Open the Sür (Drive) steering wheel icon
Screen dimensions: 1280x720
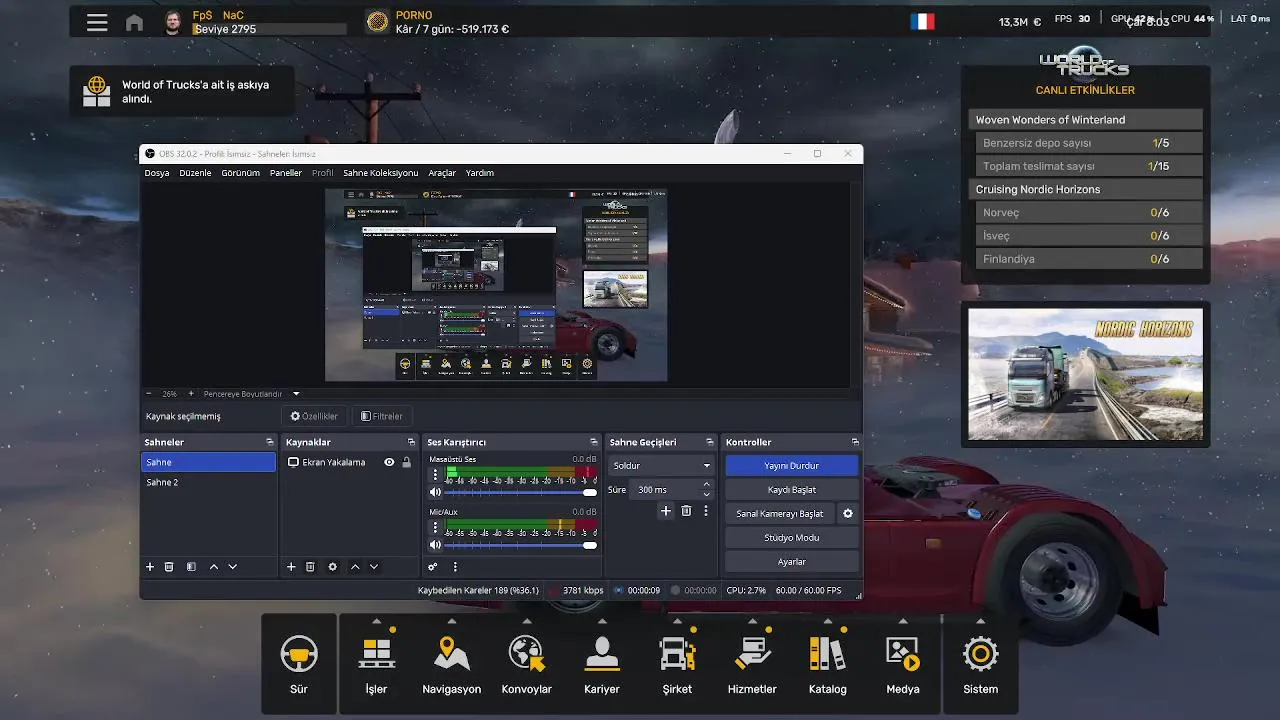click(299, 656)
